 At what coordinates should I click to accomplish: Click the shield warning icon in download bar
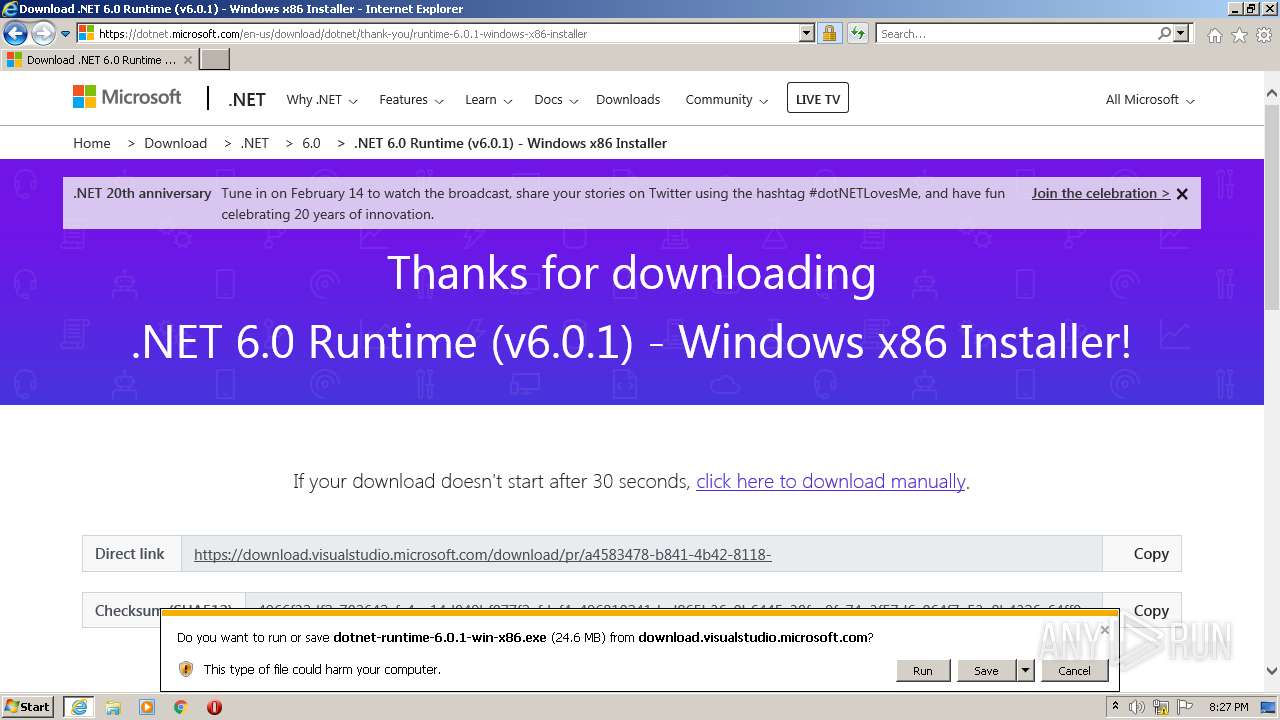click(185, 669)
